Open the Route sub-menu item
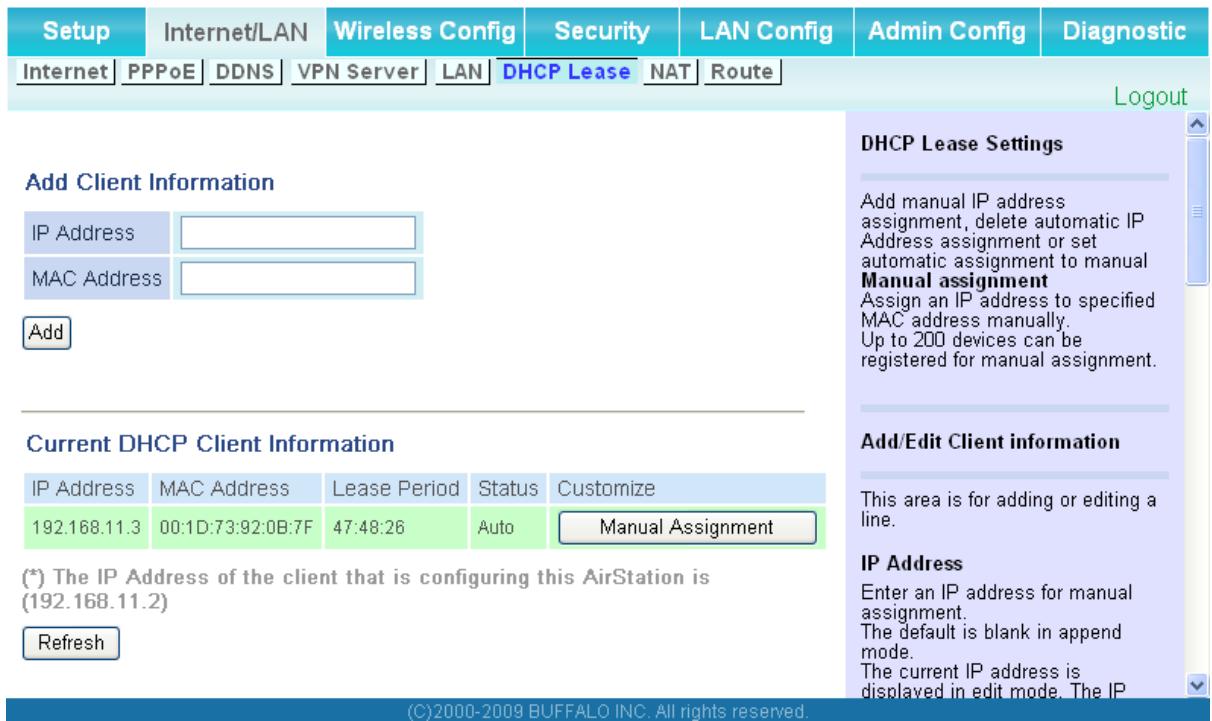This screenshot has width=1212, height=721. tap(742, 72)
